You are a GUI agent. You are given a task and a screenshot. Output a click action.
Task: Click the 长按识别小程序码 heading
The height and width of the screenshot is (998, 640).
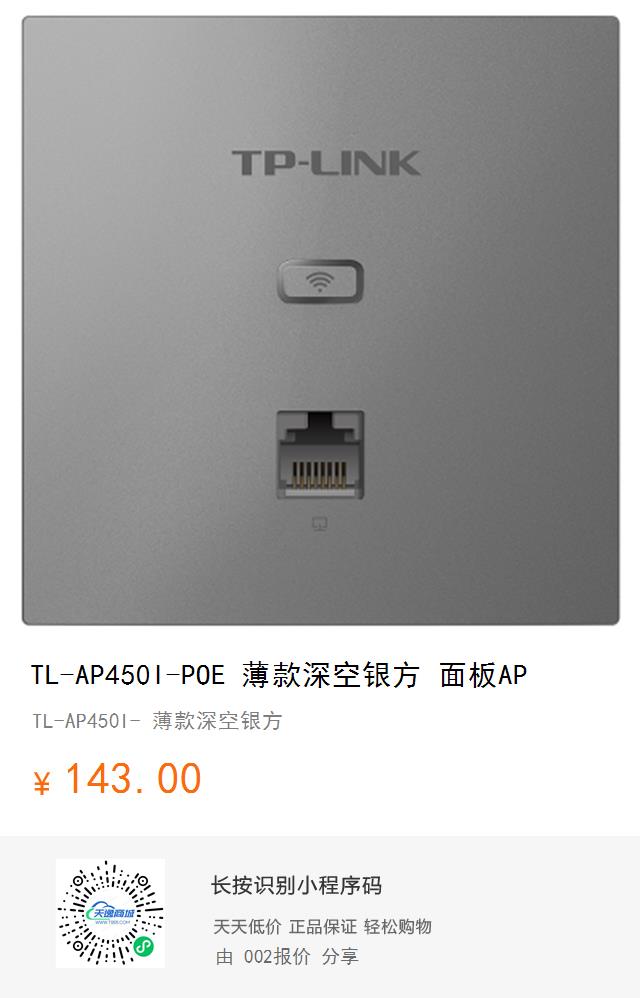296,885
